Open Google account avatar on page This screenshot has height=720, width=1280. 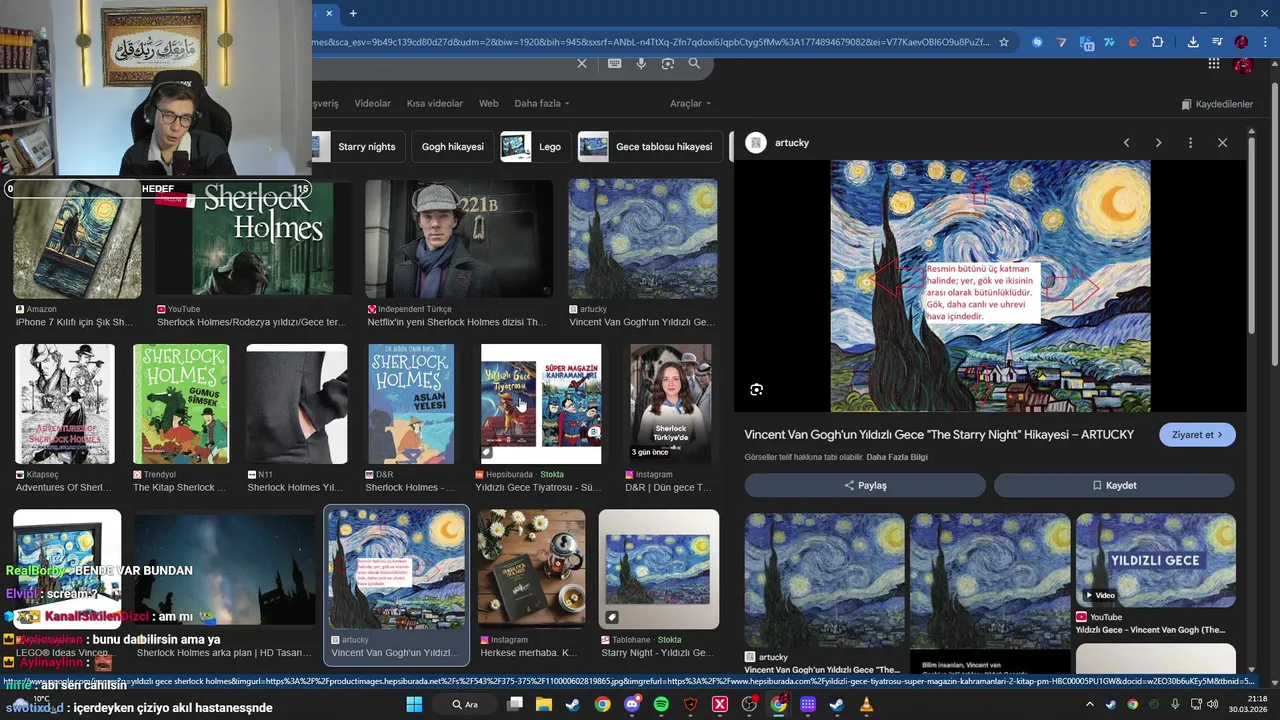point(1244,65)
